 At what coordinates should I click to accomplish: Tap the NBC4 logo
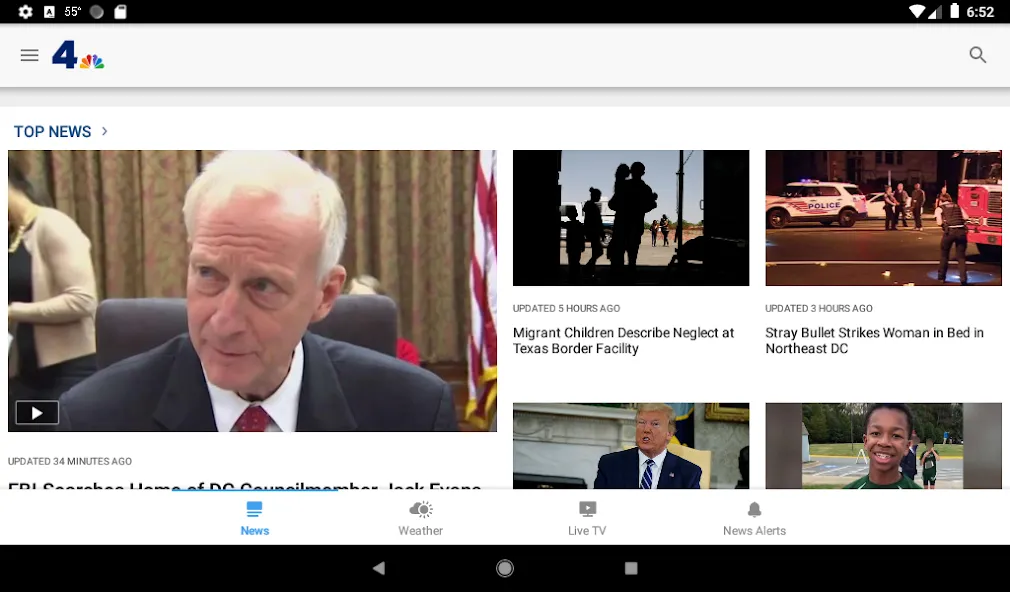pyautogui.click(x=78, y=55)
